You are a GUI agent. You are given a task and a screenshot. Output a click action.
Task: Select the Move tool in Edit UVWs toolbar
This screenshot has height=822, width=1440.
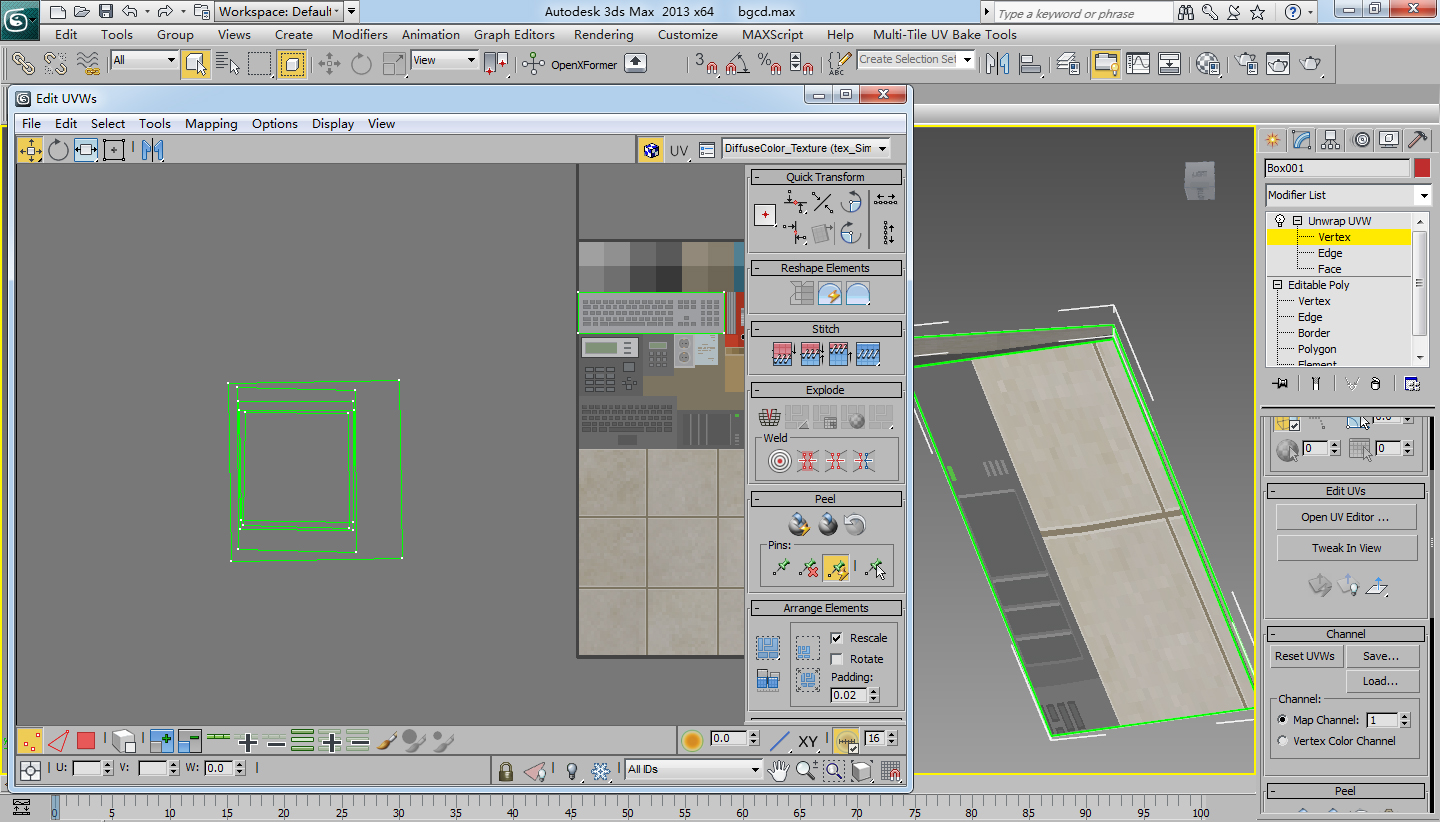[30, 150]
